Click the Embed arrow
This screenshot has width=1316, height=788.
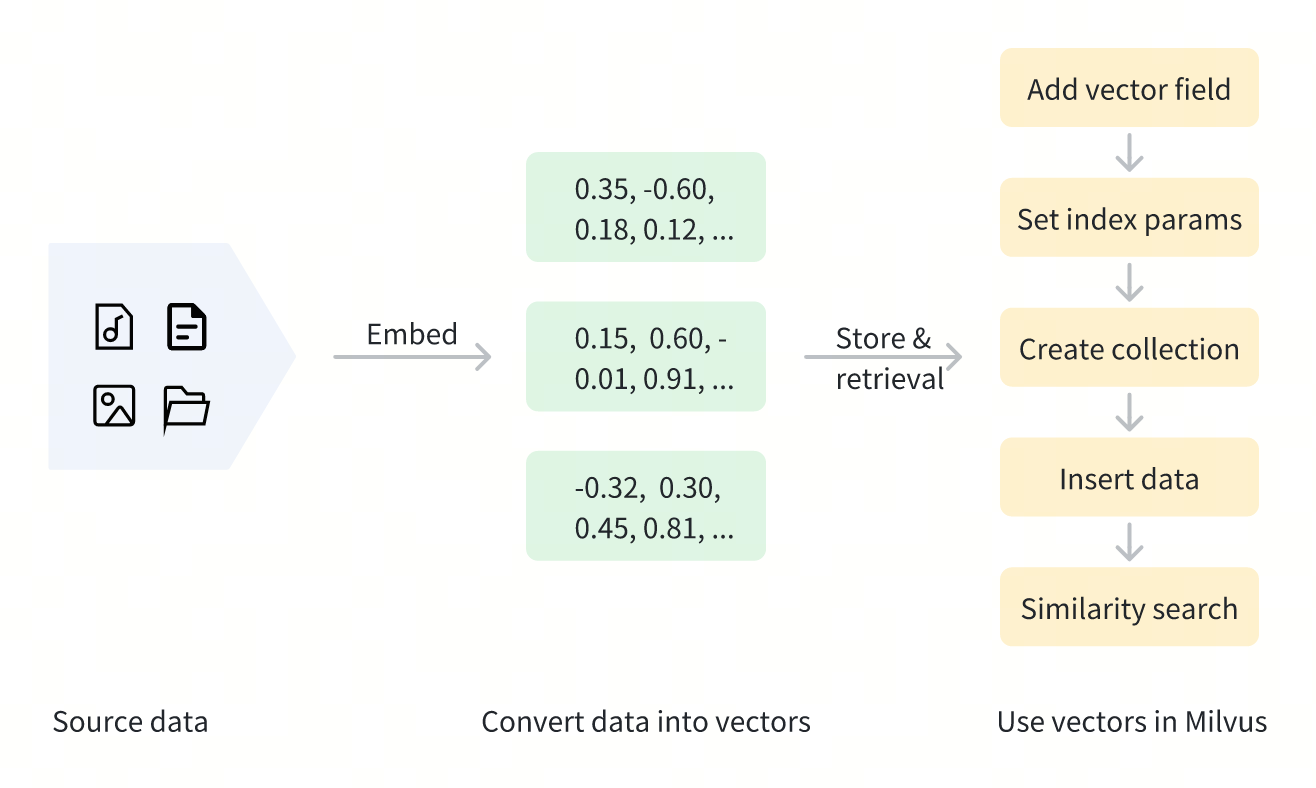(x=412, y=356)
